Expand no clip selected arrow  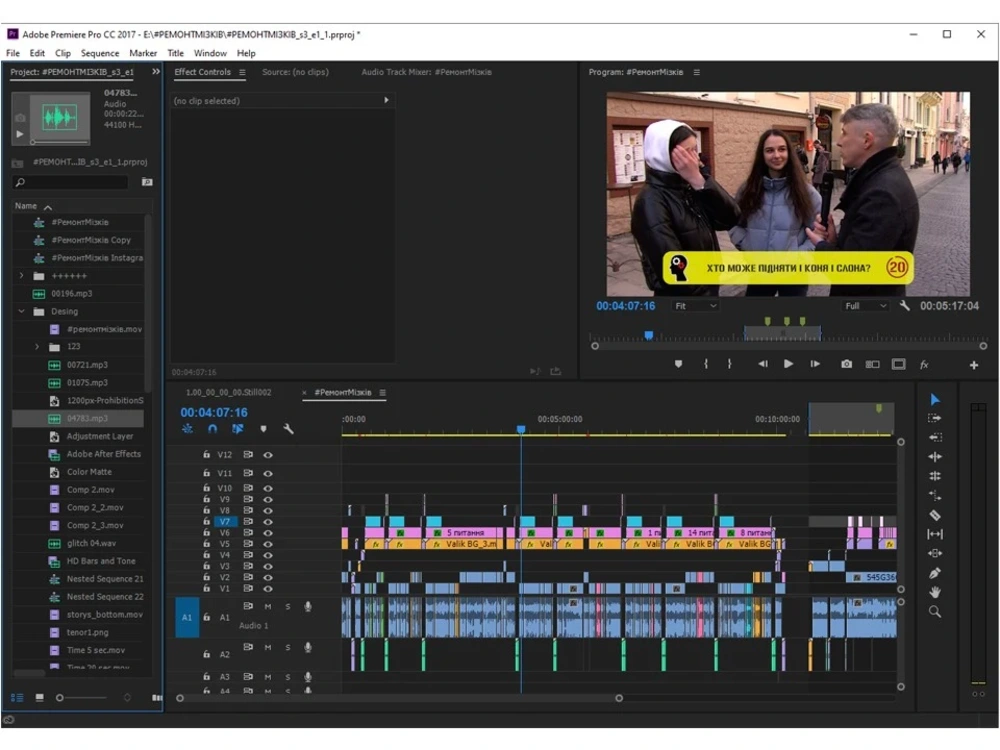386,100
